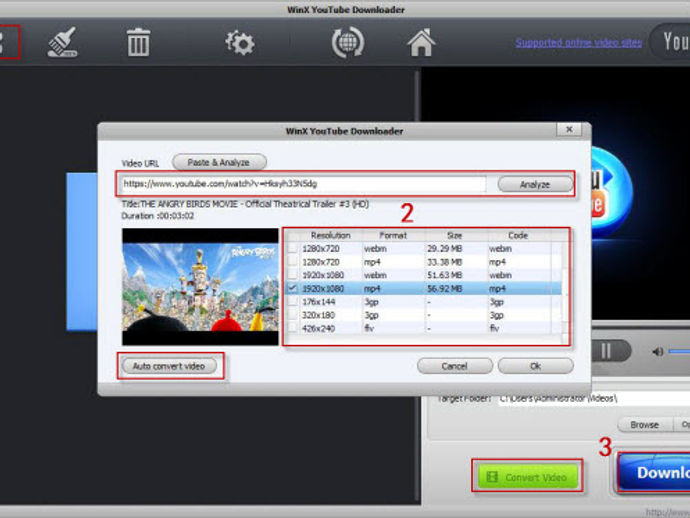The height and width of the screenshot is (518, 690).
Task: Check the 1280x720 webm row checkbox
Action: [292, 249]
